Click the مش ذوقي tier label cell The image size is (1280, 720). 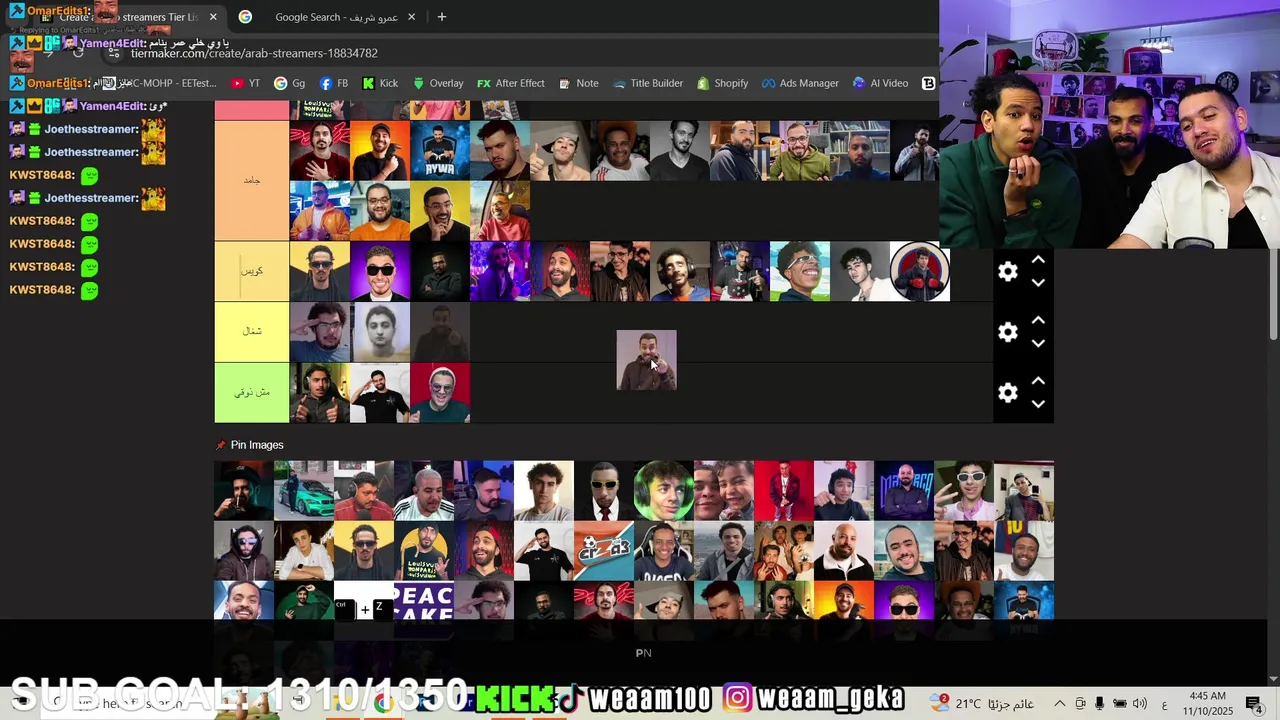click(252, 392)
